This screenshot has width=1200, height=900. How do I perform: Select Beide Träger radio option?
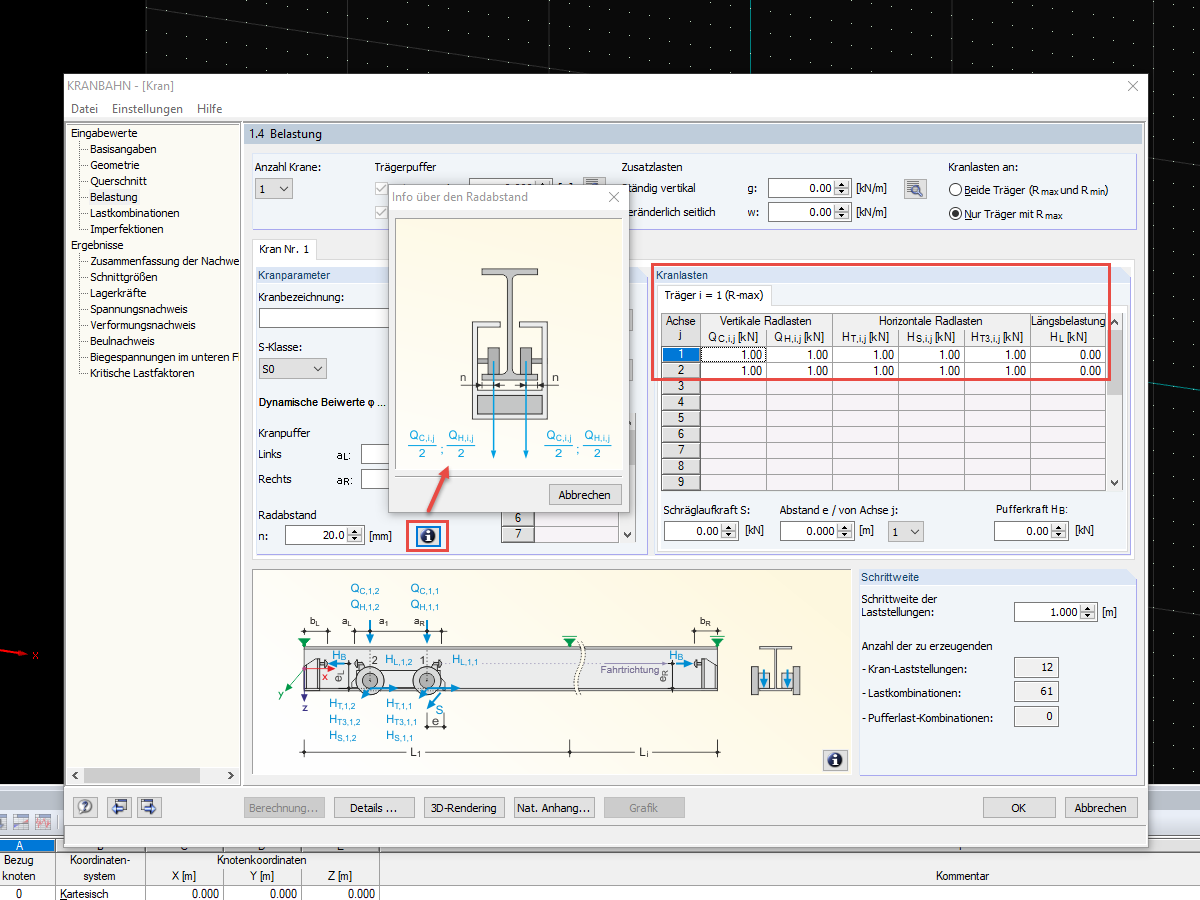[956, 190]
